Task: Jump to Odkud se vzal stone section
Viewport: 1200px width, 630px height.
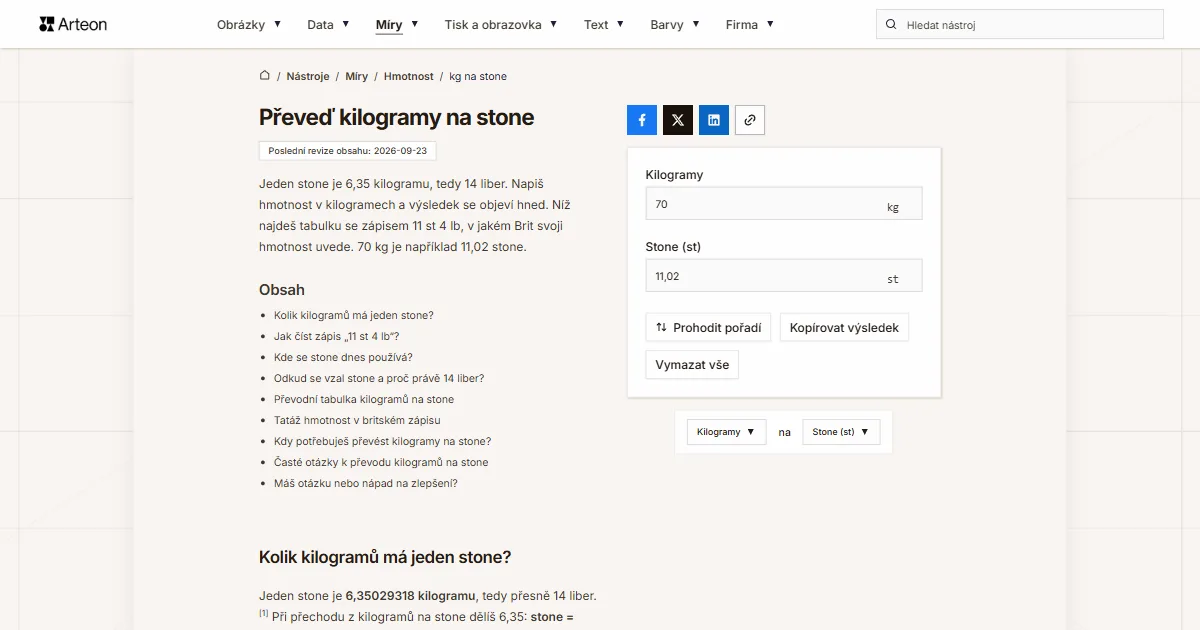Action: point(379,378)
